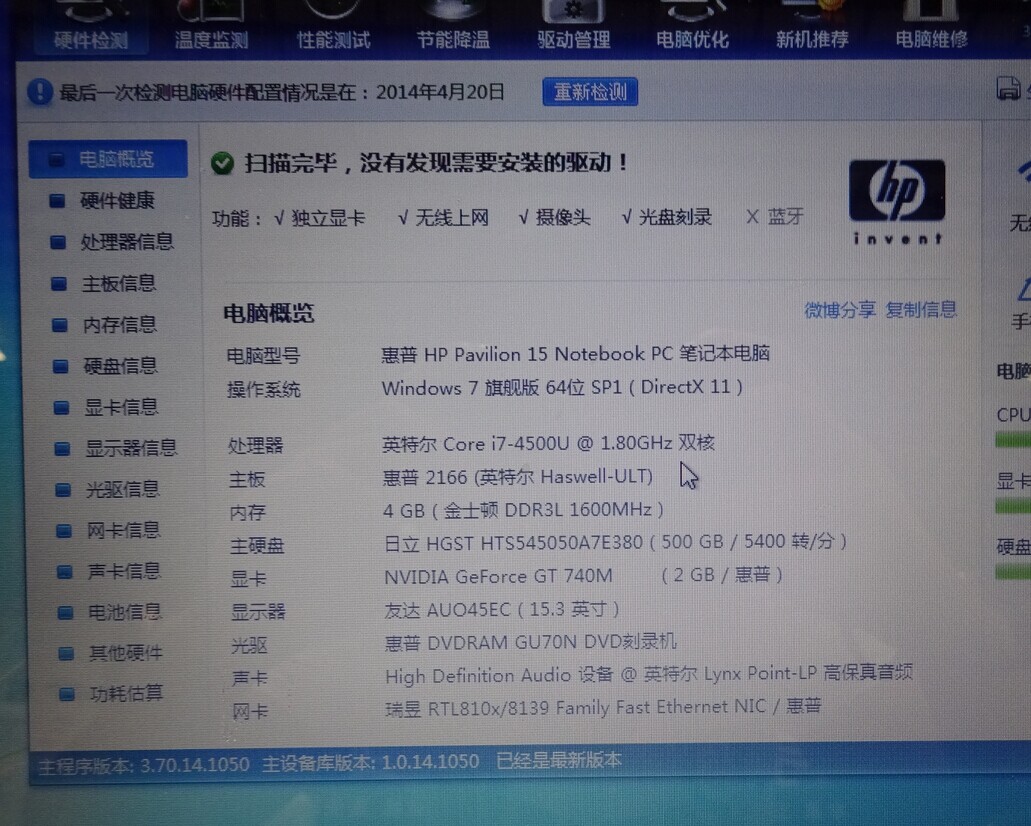Screen dimensions: 1031x826
Task: Click the HP invent logo
Action: click(x=896, y=201)
